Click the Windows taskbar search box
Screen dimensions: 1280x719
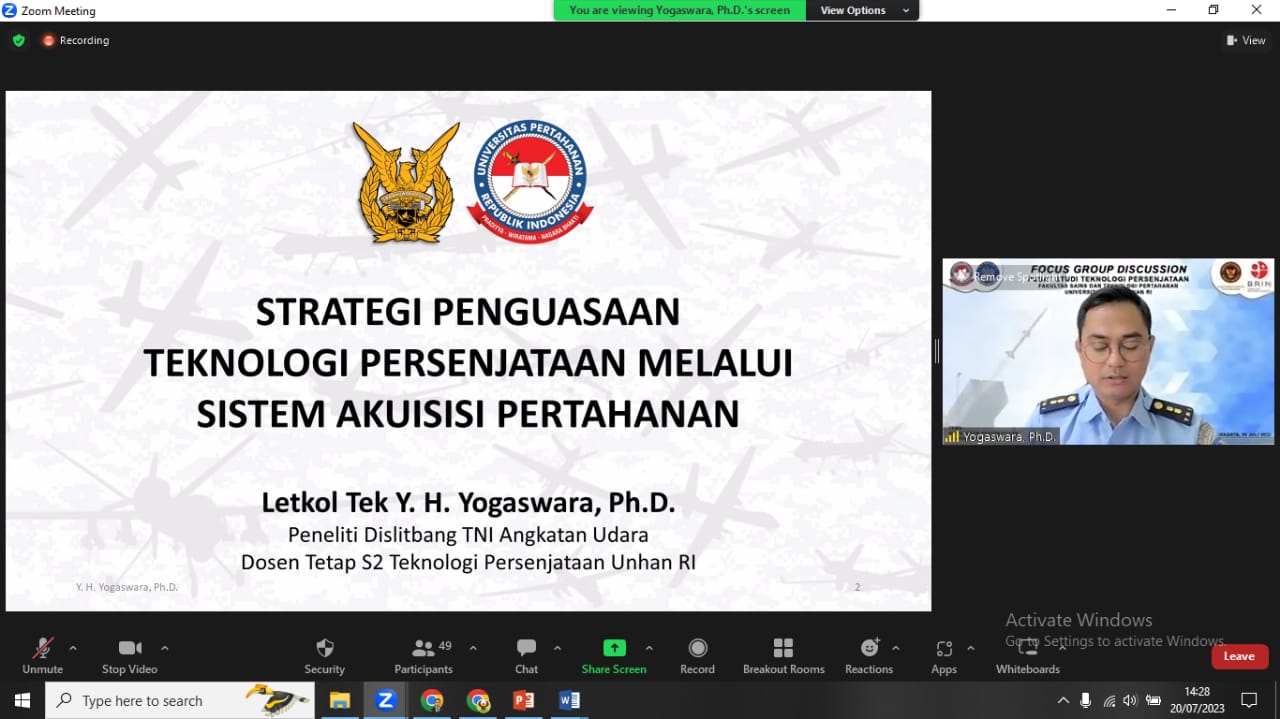pyautogui.click(x=180, y=700)
